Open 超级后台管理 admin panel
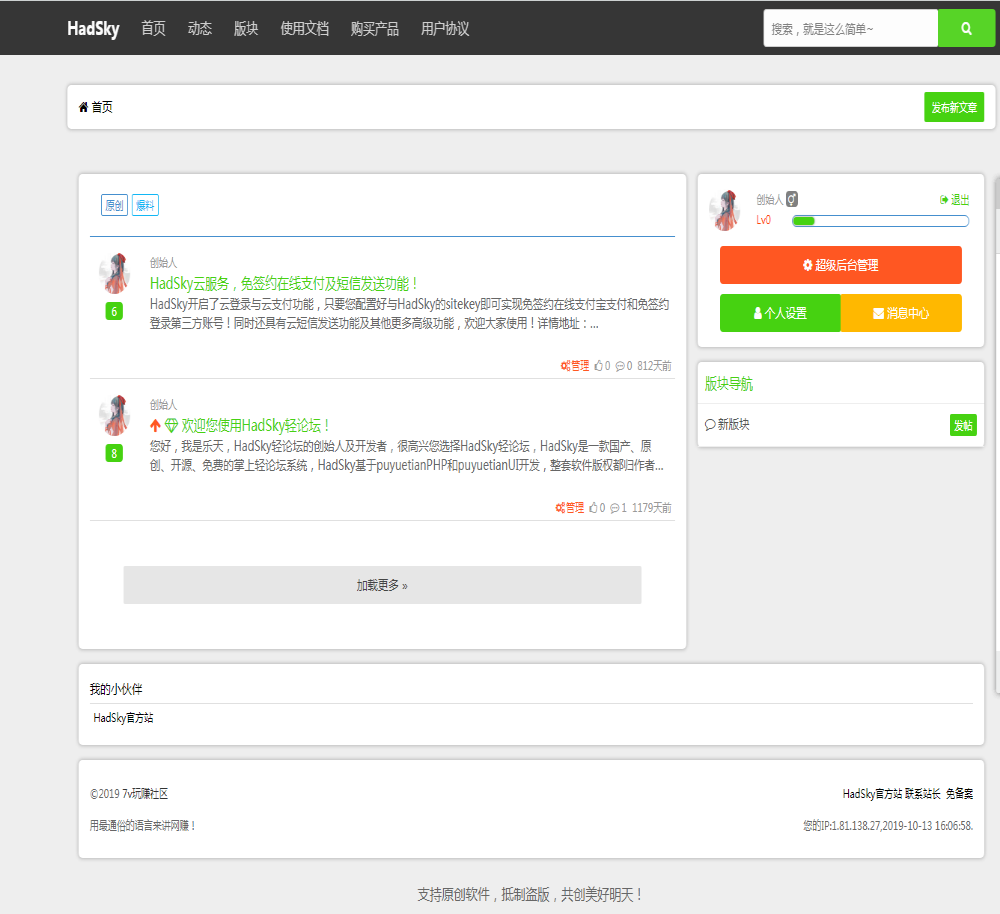This screenshot has height=914, width=1000. (841, 265)
